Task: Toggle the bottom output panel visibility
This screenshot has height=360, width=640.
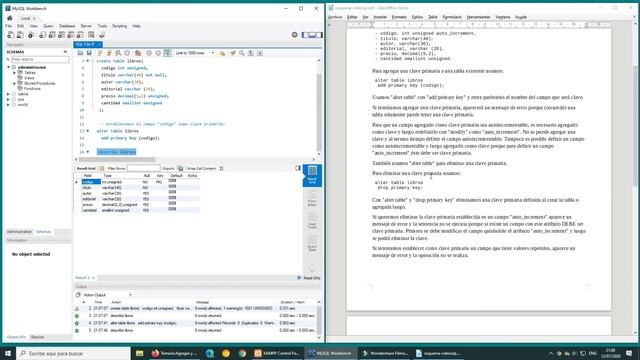Action: 312,35
